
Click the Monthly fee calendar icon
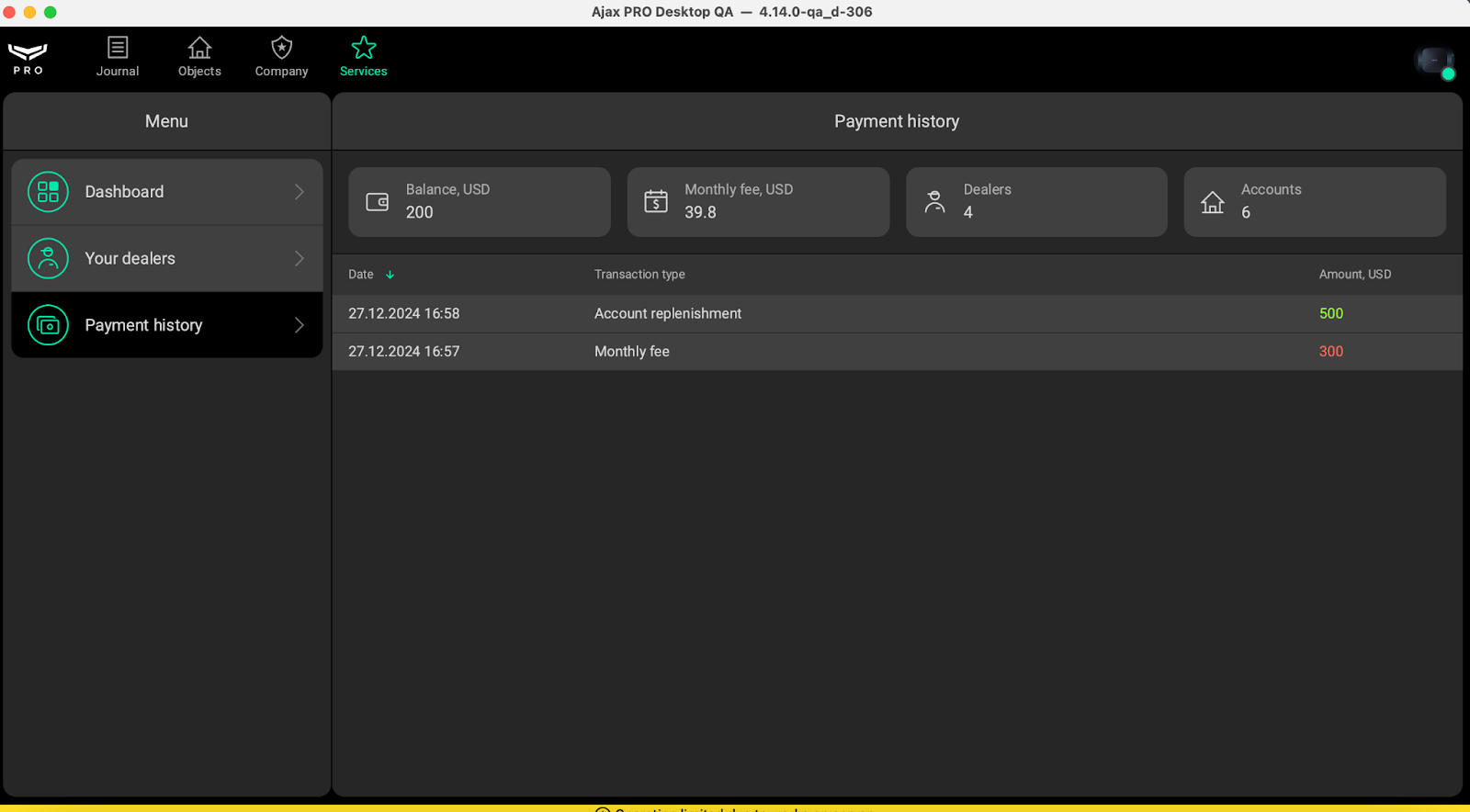[x=656, y=202]
